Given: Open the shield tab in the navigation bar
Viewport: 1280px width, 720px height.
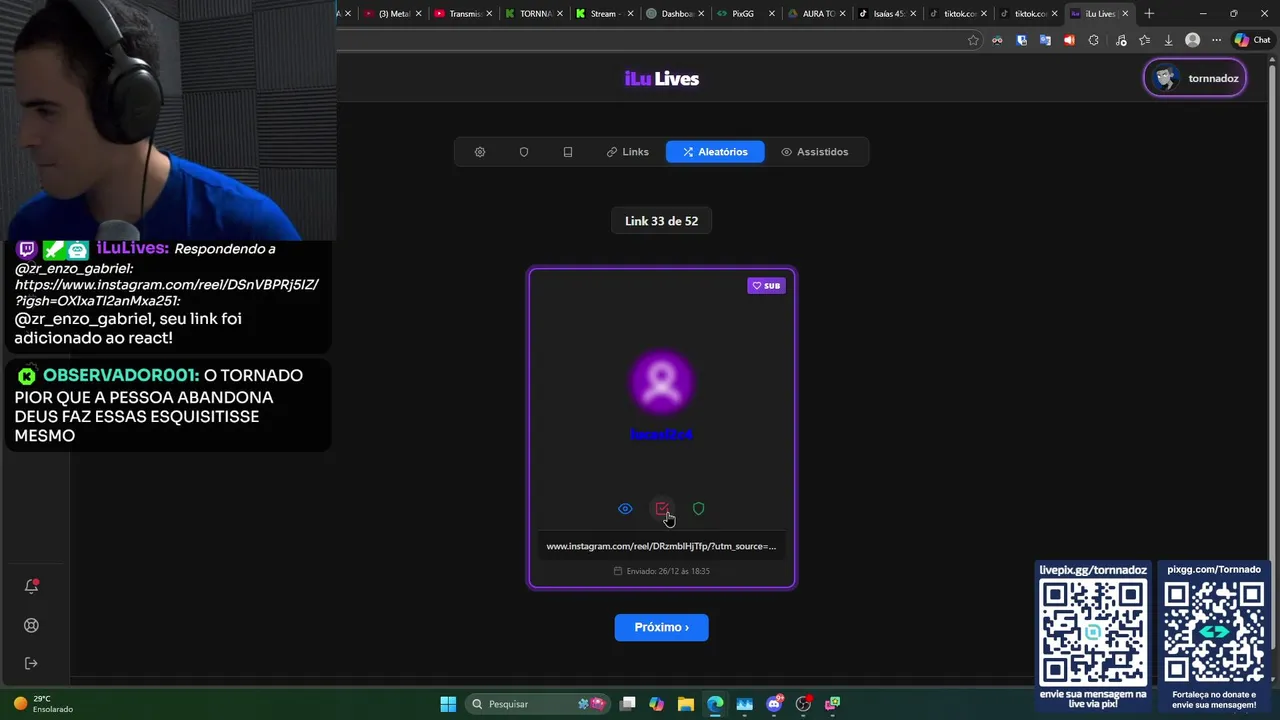Looking at the screenshot, I should (524, 152).
